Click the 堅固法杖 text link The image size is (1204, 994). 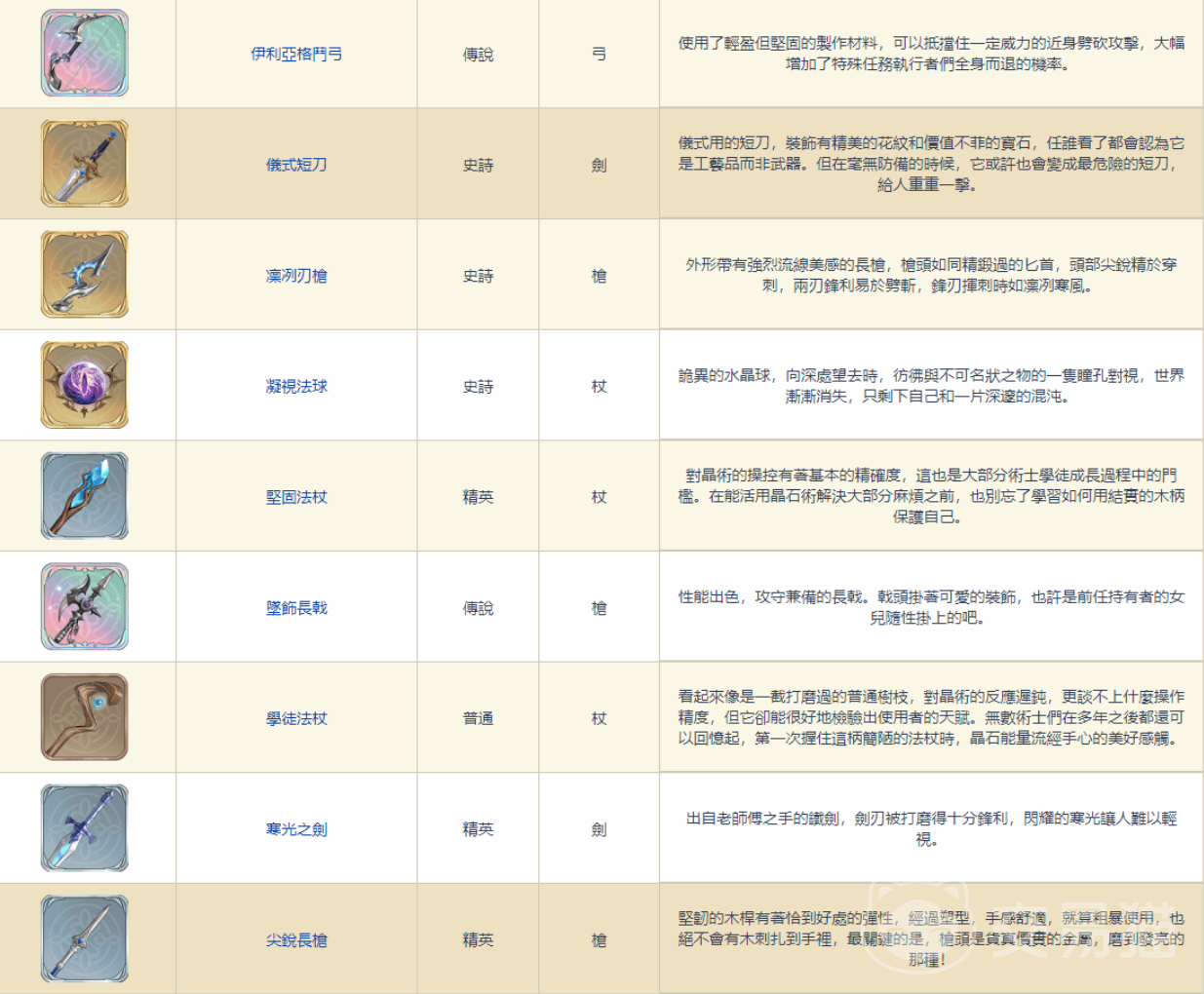tap(296, 497)
